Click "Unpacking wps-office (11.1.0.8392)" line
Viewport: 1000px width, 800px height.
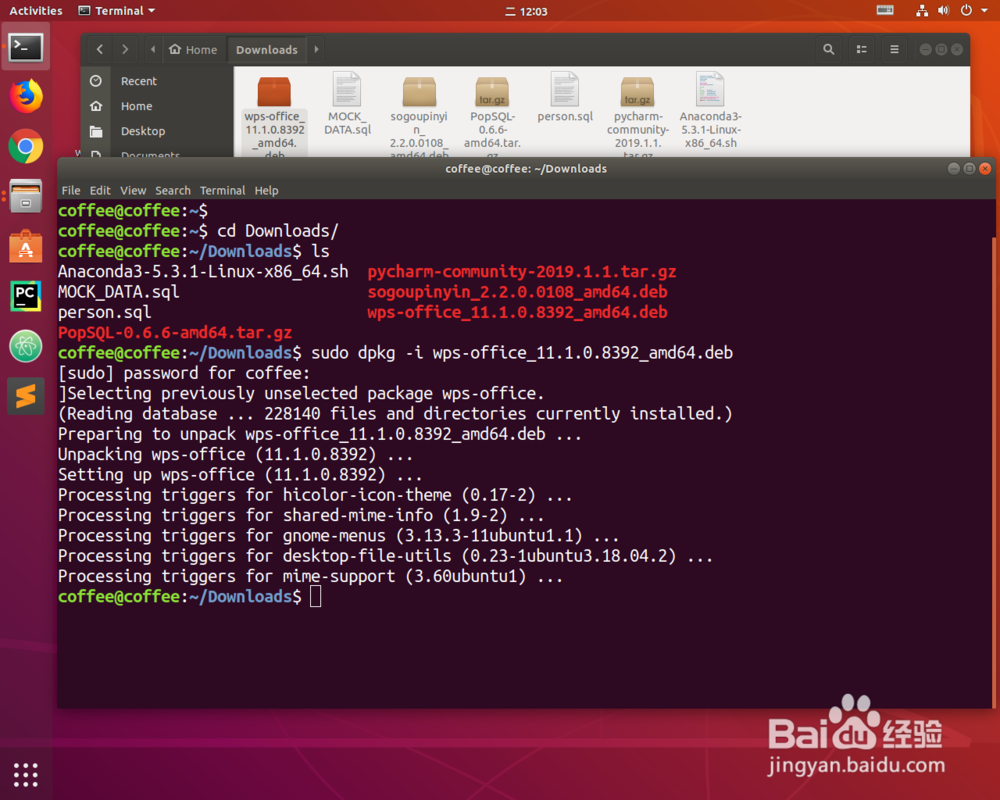235,454
